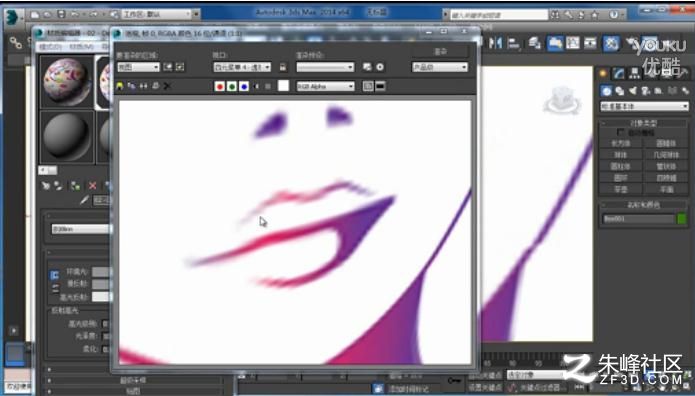The image size is (695, 396).
Task: Copy the rendered image to clipboard
Action: pyautogui.click(x=132, y=86)
